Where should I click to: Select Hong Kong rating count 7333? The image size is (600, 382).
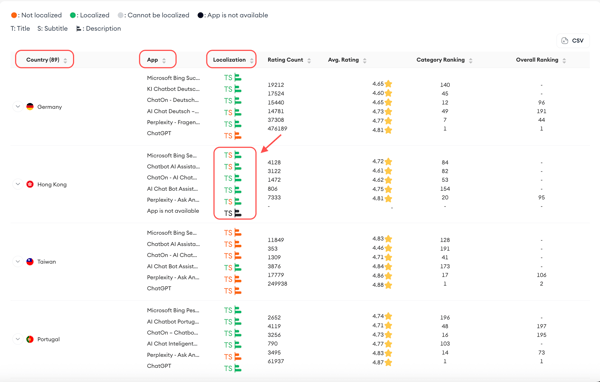(x=274, y=198)
